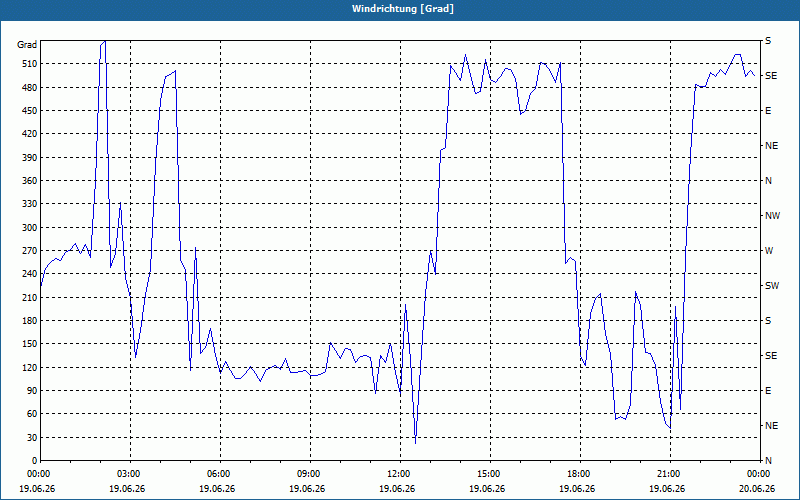Select the E compass label level with 450

(x=768, y=111)
